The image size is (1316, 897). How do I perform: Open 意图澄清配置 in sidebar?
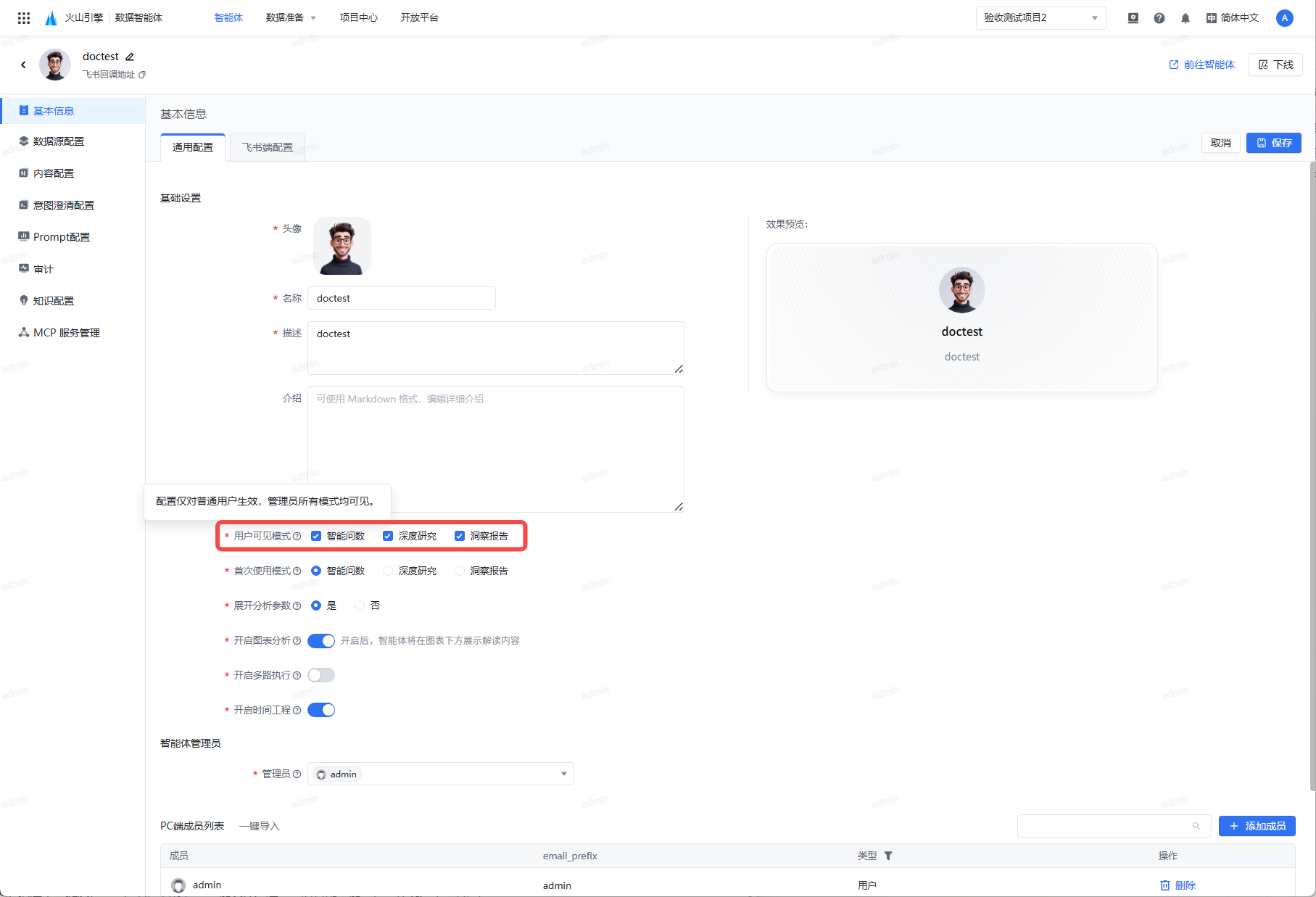point(73,205)
